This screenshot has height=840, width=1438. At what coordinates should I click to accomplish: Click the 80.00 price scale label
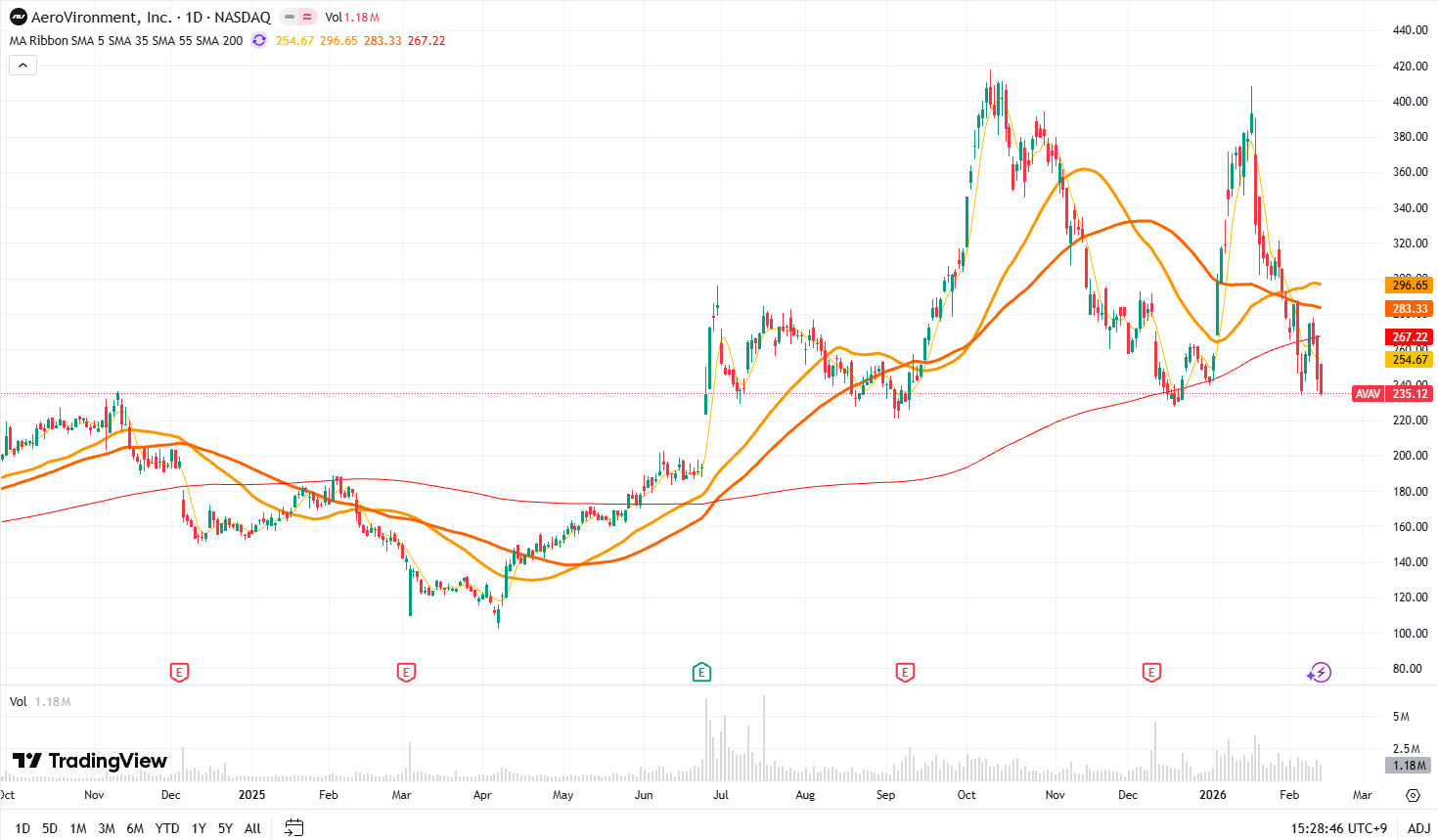1407,669
